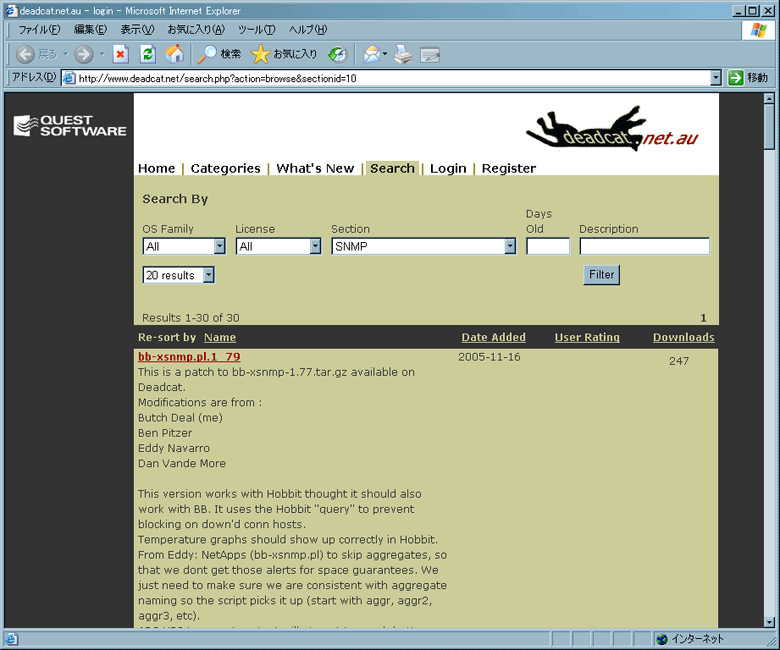Open the Forward button history dropdown arrow

tap(102, 54)
